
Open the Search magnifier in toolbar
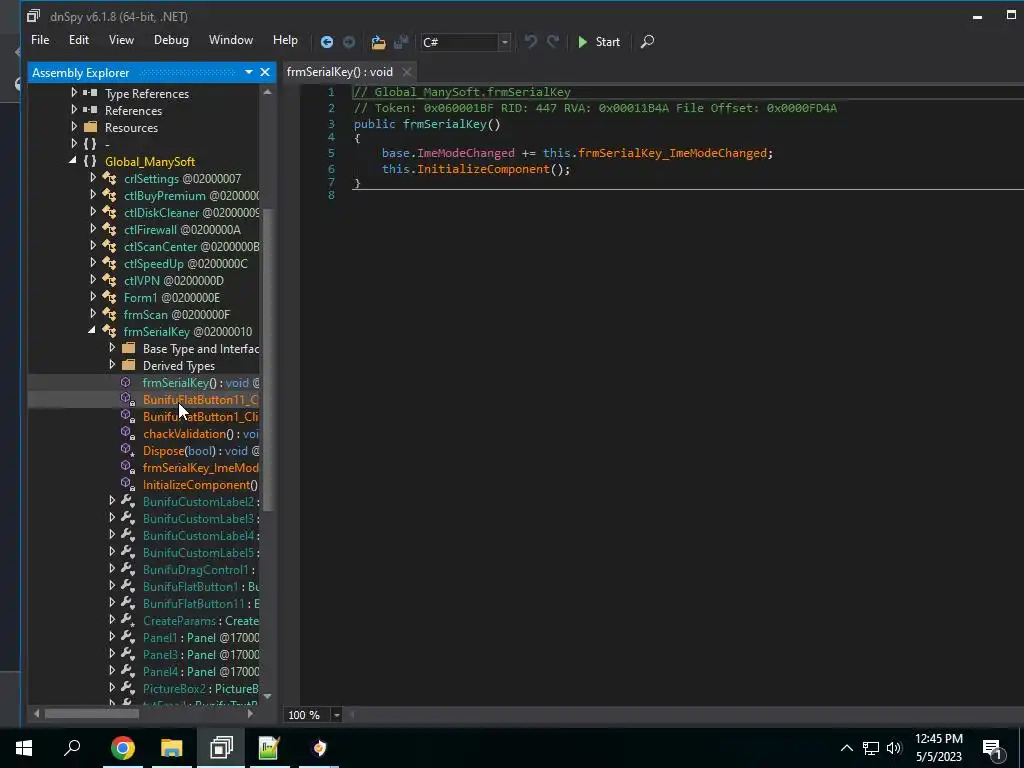(x=647, y=42)
